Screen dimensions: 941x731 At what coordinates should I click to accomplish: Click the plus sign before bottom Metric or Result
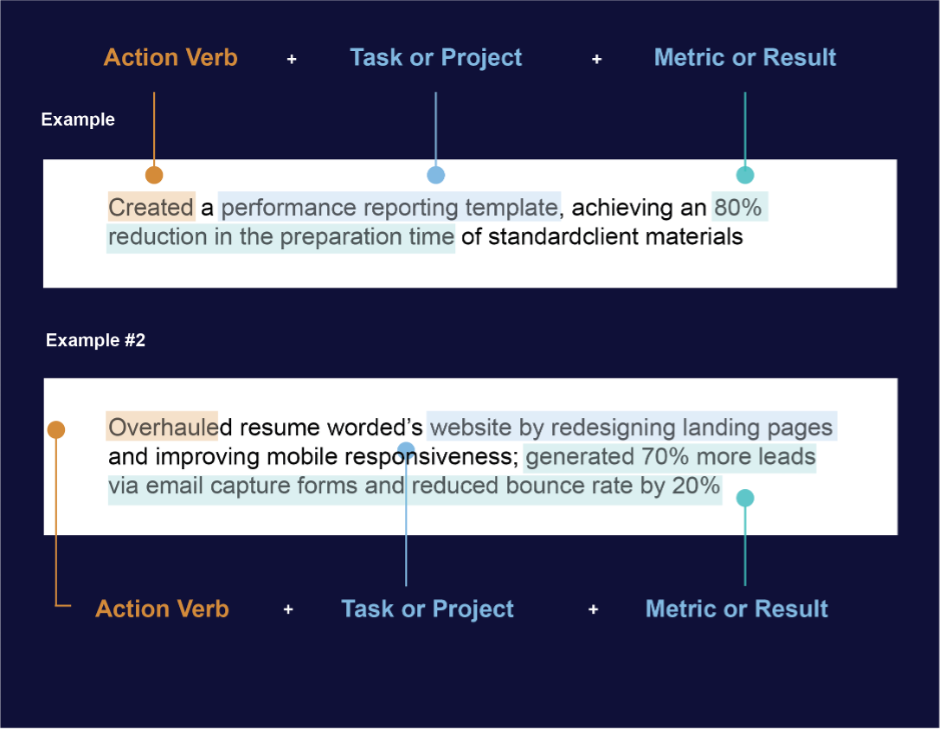[593, 610]
